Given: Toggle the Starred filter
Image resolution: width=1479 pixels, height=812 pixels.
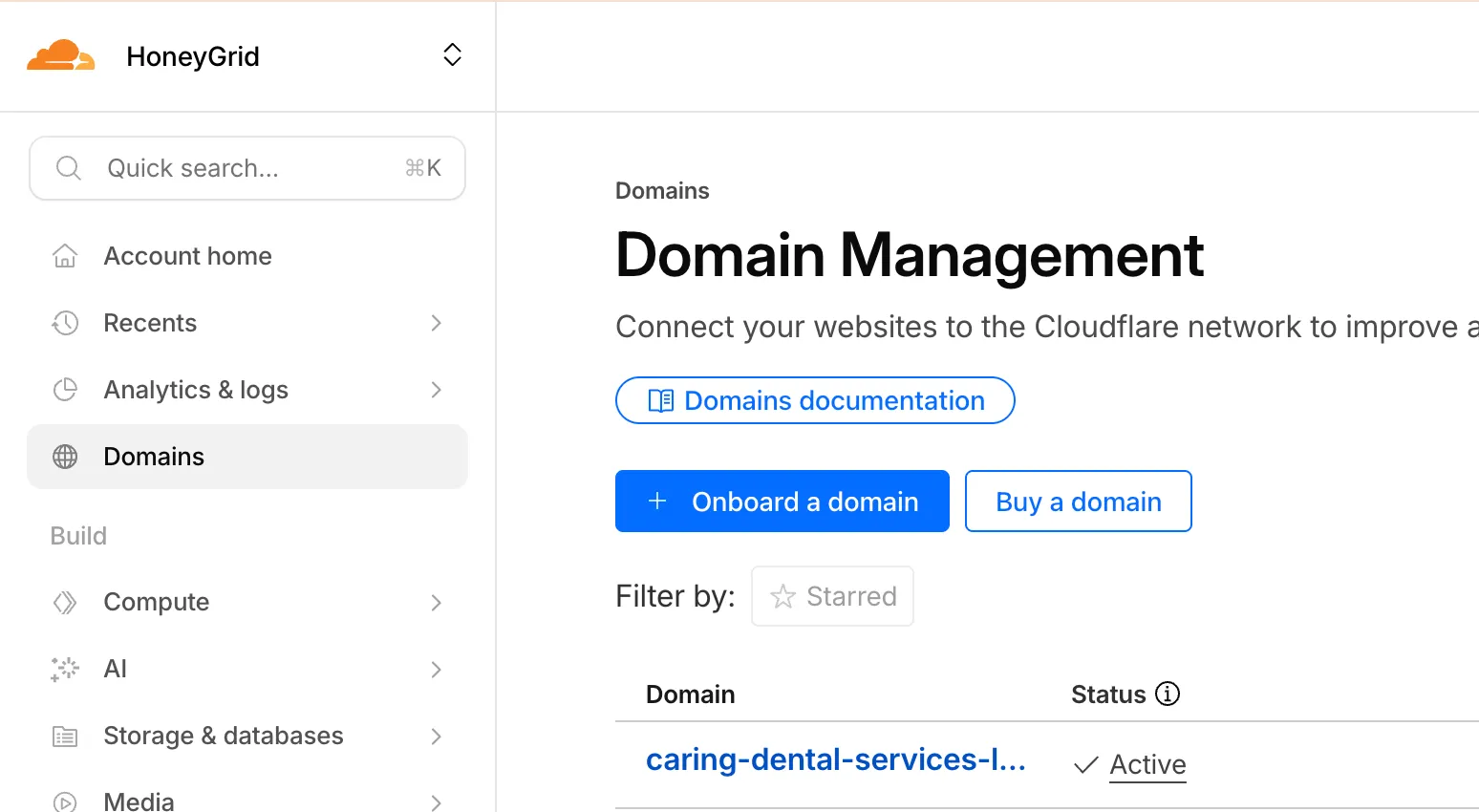Looking at the screenshot, I should [832, 595].
